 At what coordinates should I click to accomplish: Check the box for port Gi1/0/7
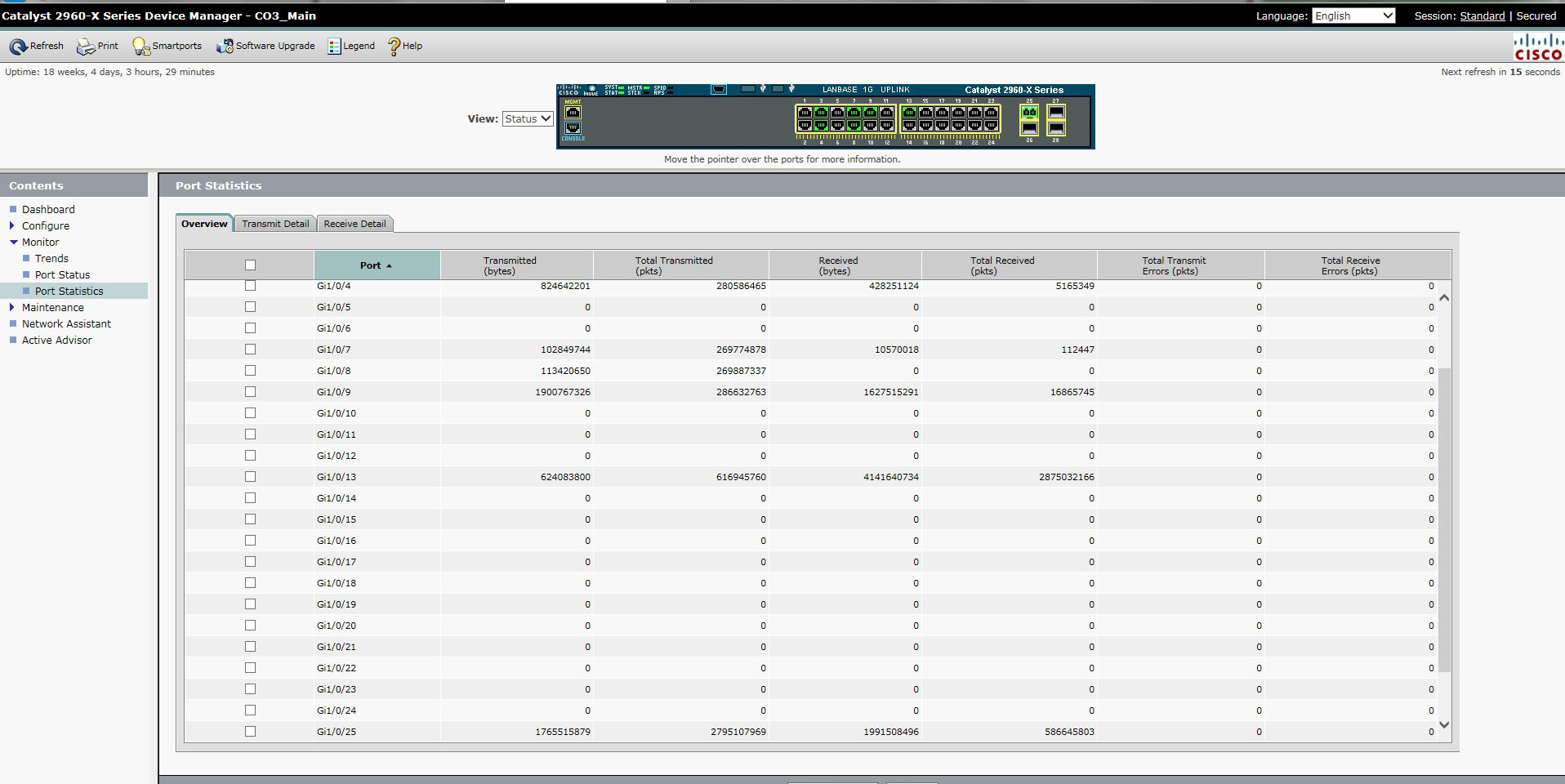[x=250, y=350]
